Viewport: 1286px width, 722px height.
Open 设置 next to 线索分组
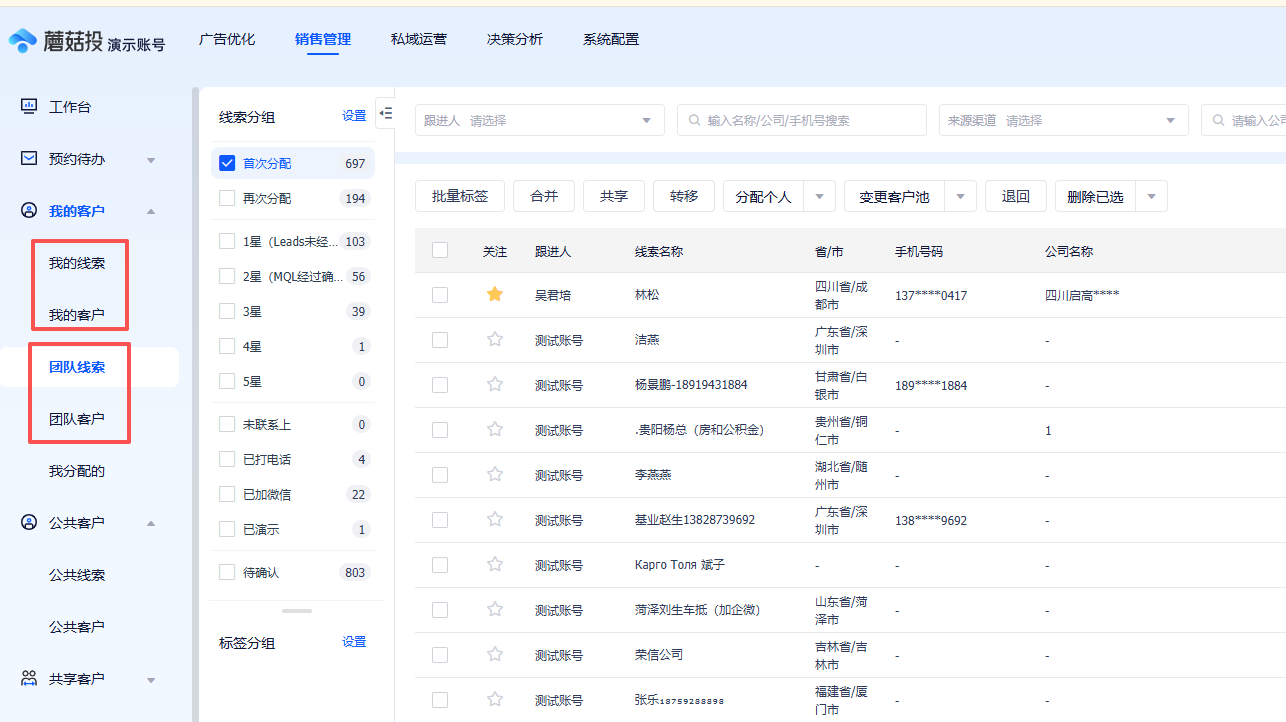point(353,115)
